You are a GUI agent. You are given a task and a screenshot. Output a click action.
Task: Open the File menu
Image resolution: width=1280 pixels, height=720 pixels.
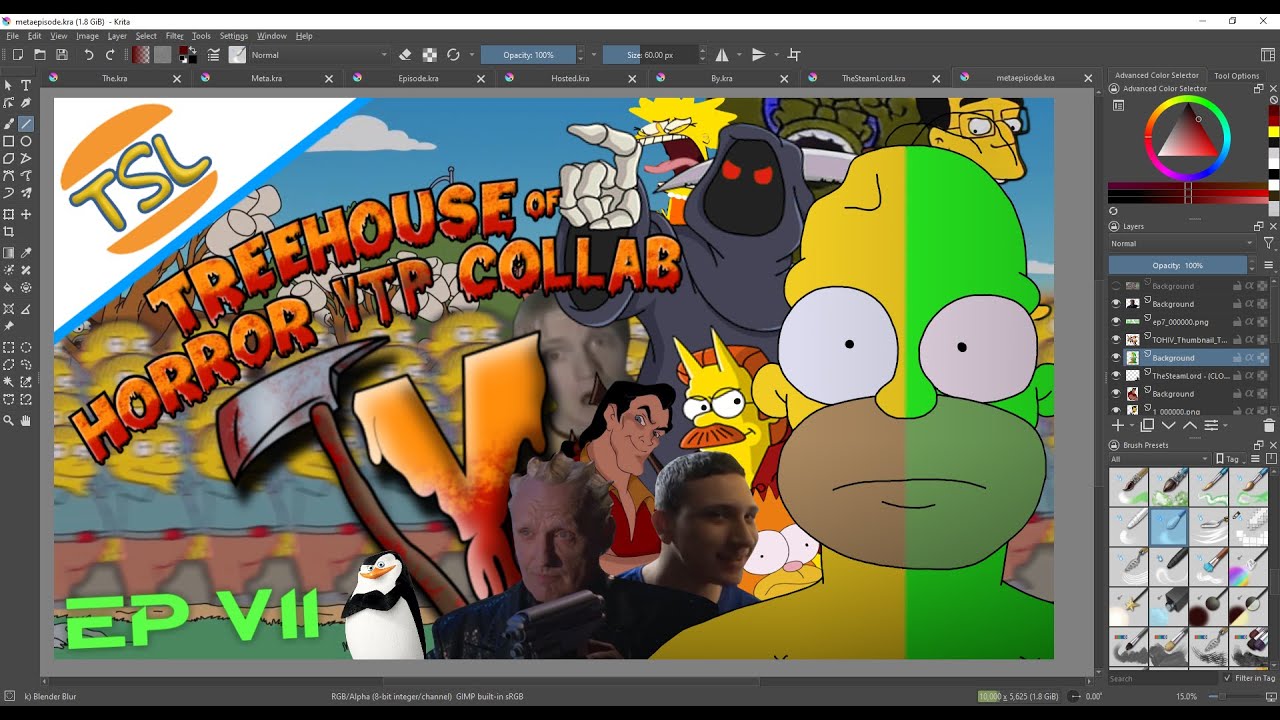click(x=13, y=36)
